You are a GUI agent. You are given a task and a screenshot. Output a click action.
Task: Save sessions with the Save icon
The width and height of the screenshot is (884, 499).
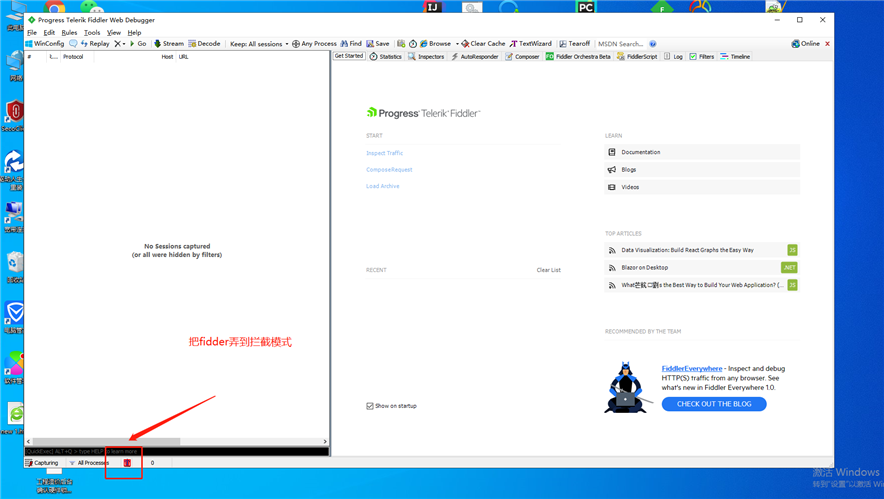tap(378, 43)
